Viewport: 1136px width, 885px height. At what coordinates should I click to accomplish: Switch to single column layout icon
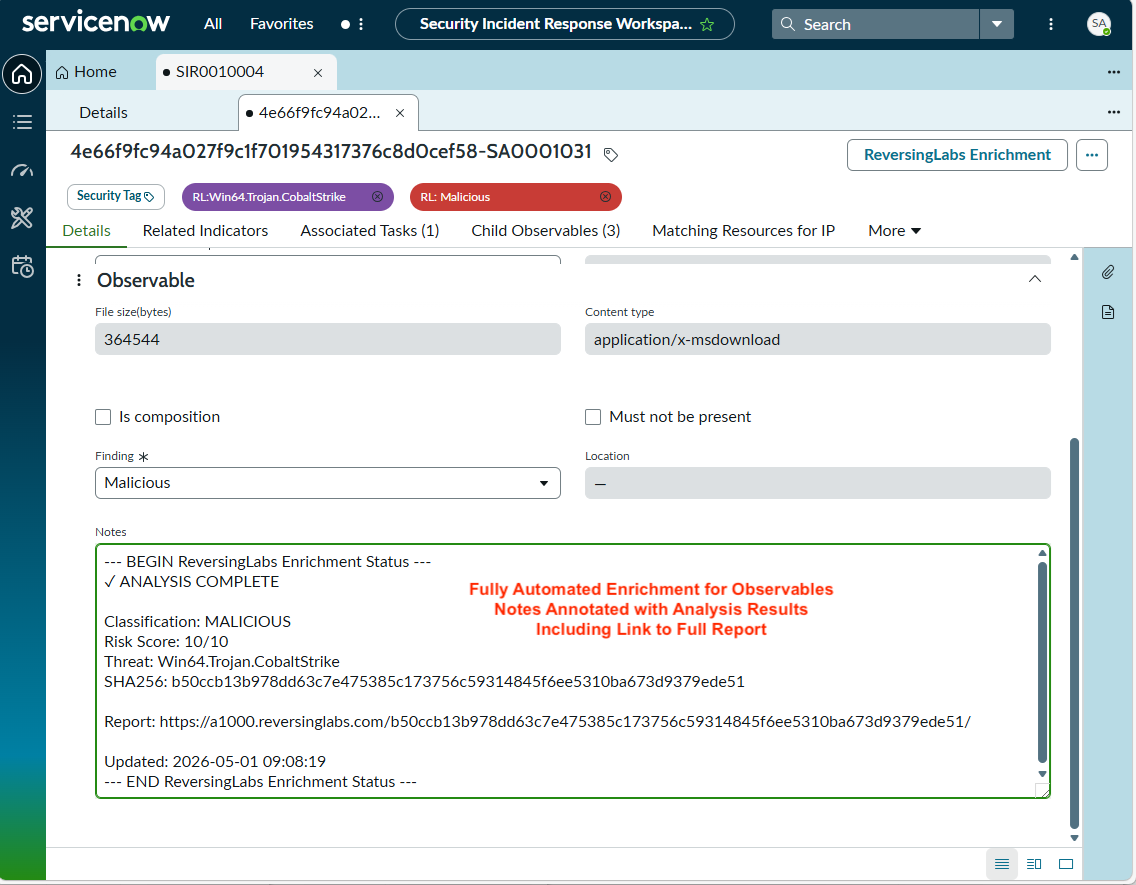pos(1002,864)
